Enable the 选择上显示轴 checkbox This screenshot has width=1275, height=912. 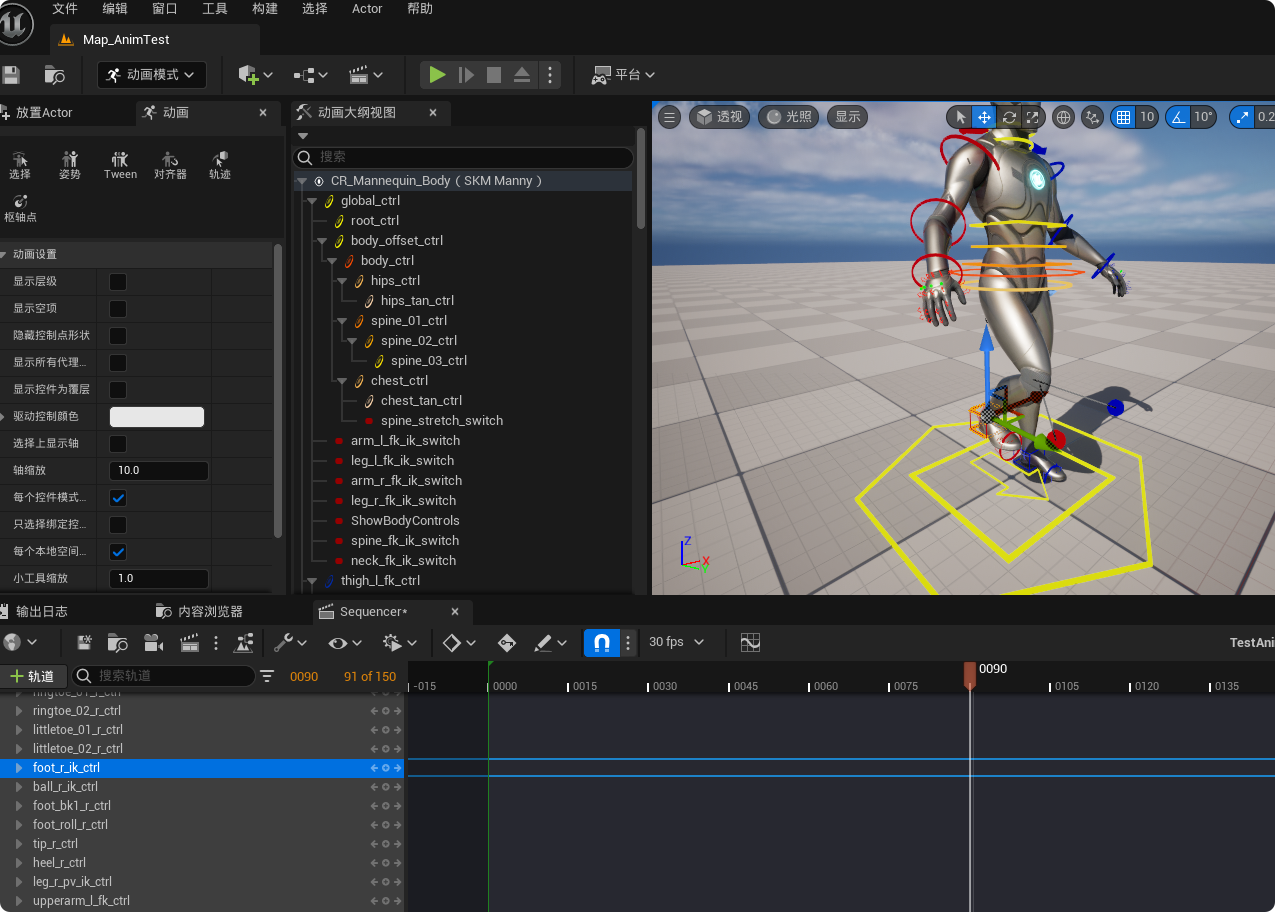click(x=118, y=443)
